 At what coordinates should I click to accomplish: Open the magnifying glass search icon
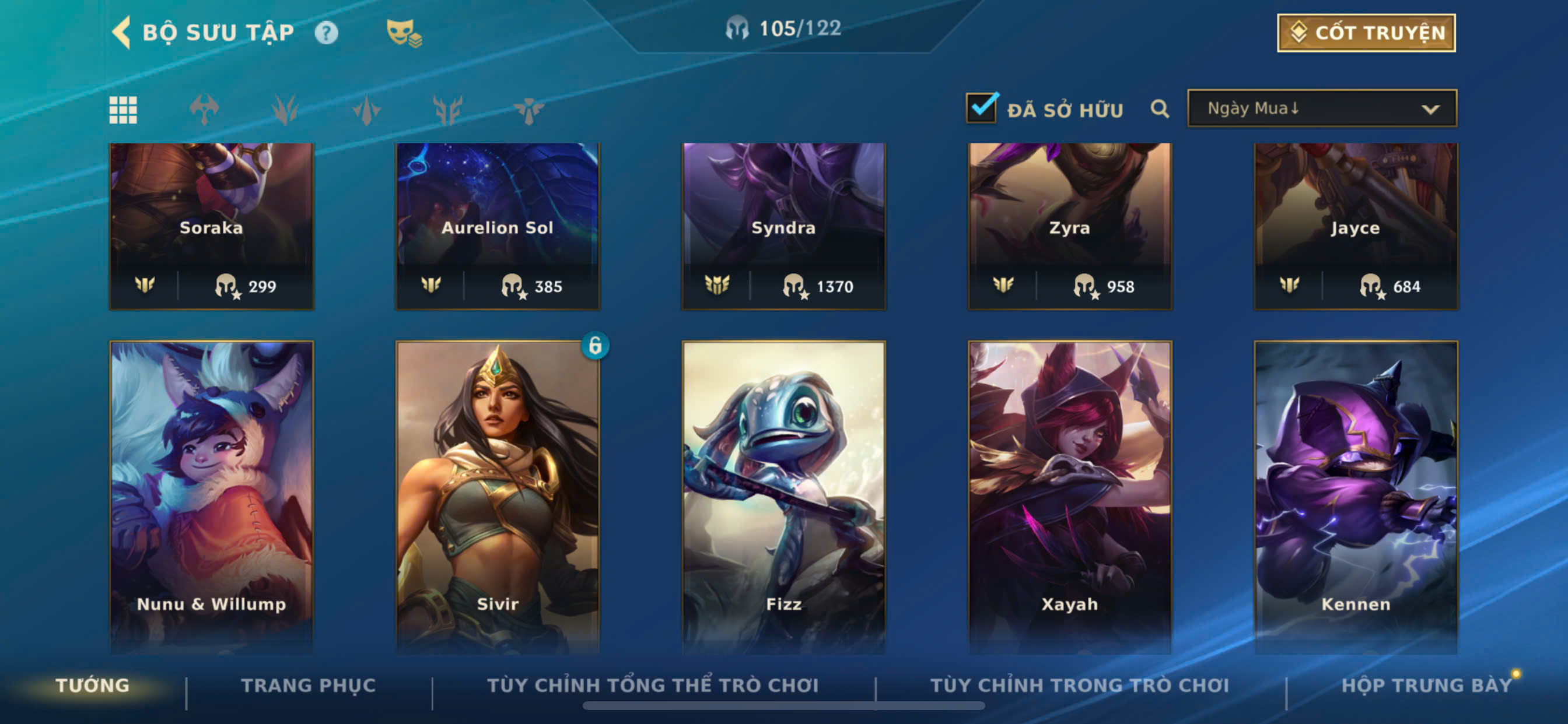coord(1160,110)
